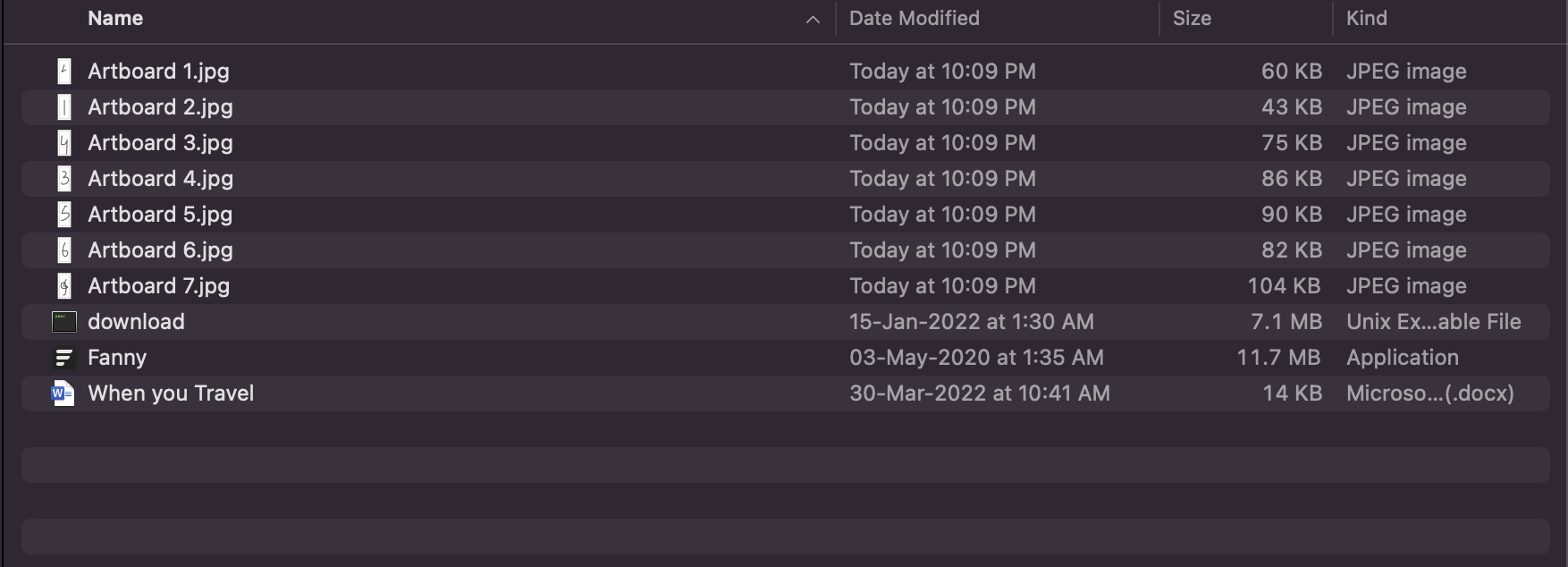This screenshot has height=567, width=1568.
Task: Click the Artboard 2.jpg thumbnail icon
Action: tap(63, 106)
